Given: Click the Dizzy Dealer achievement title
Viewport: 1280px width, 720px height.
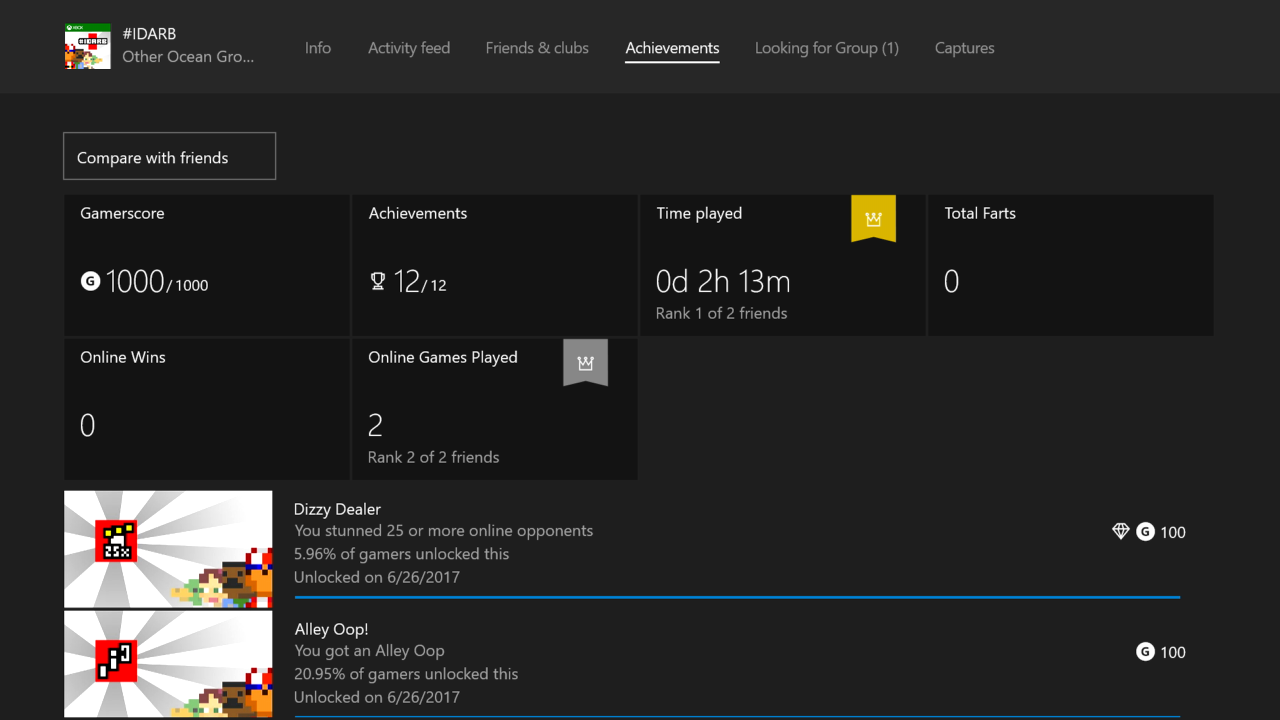Looking at the screenshot, I should pos(337,509).
